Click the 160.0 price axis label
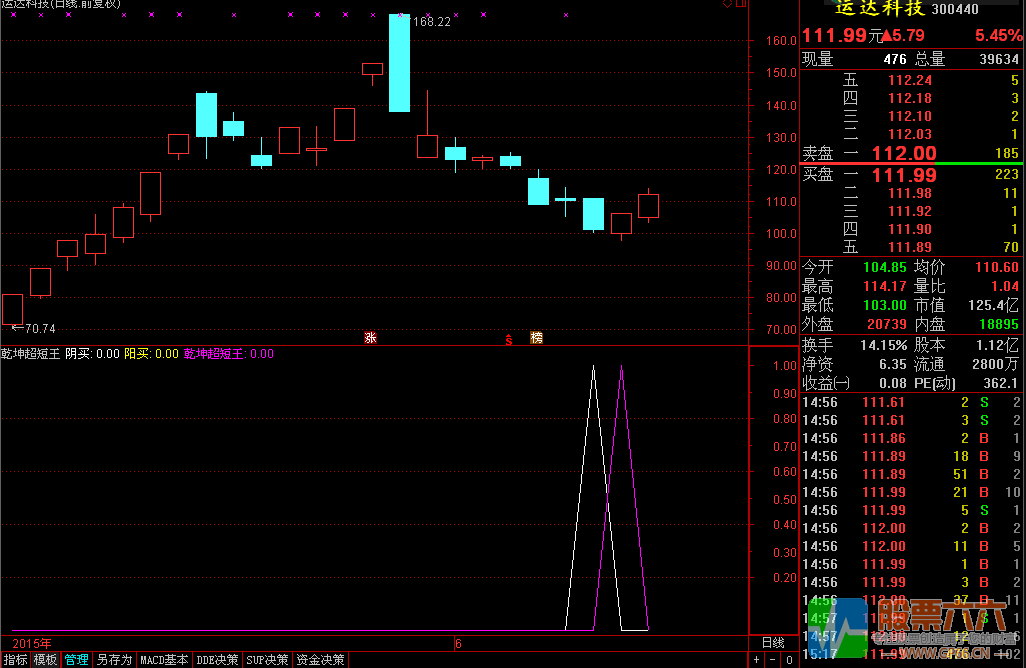 (x=781, y=41)
